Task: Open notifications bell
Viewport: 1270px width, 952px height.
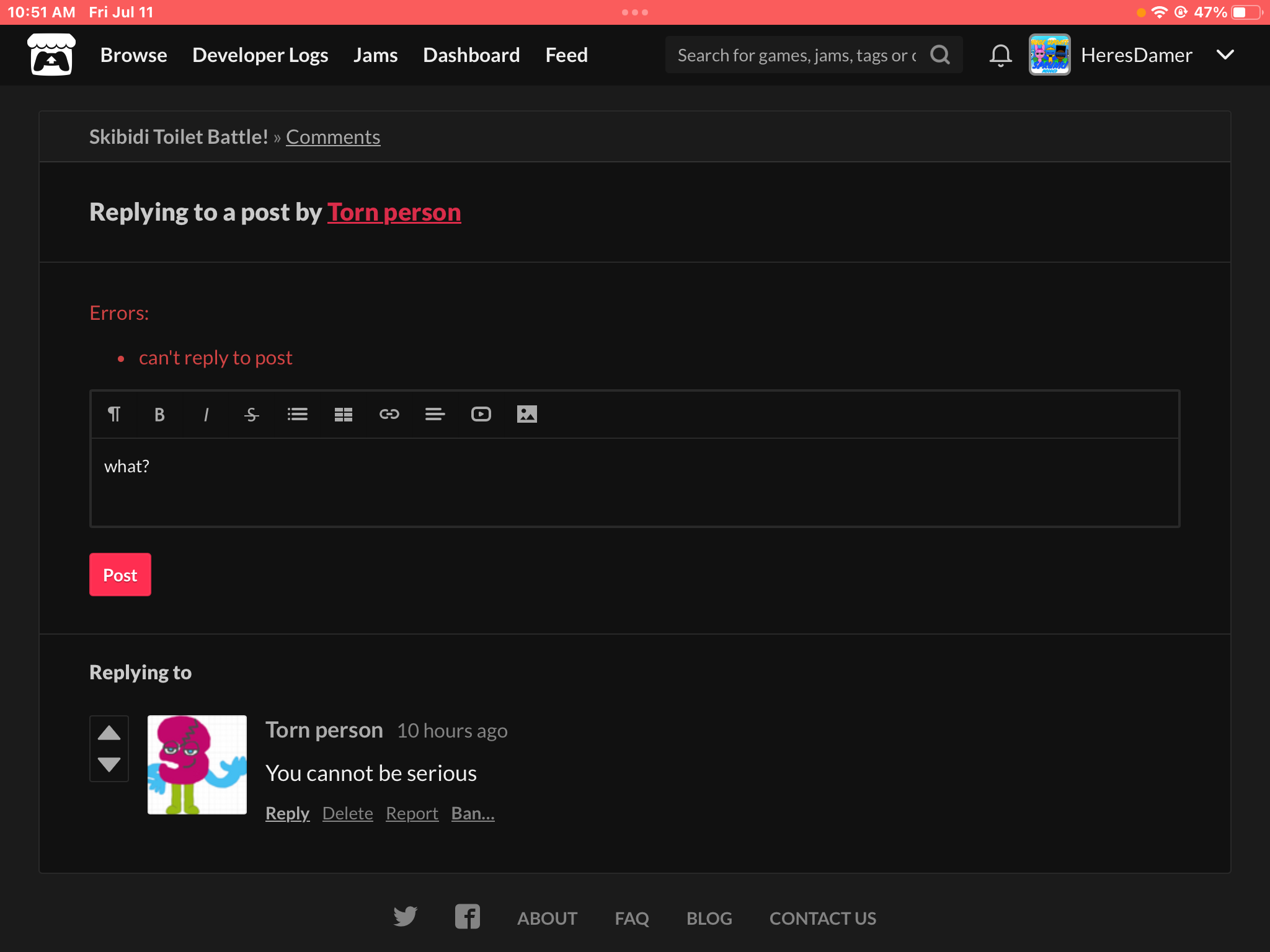Action: pos(1000,55)
